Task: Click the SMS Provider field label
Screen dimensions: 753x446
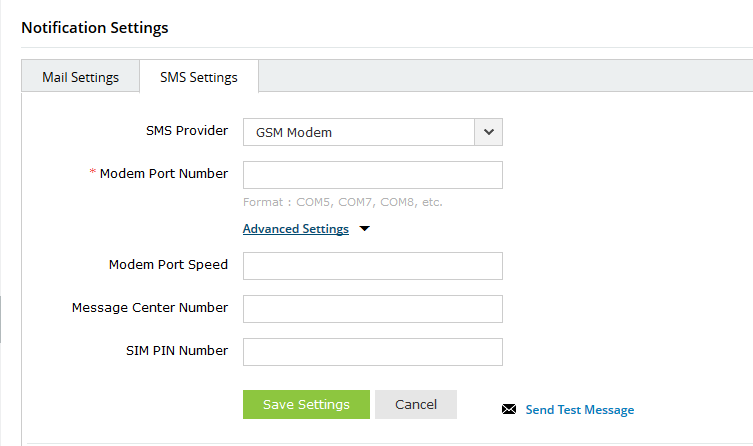Action: [x=187, y=131]
